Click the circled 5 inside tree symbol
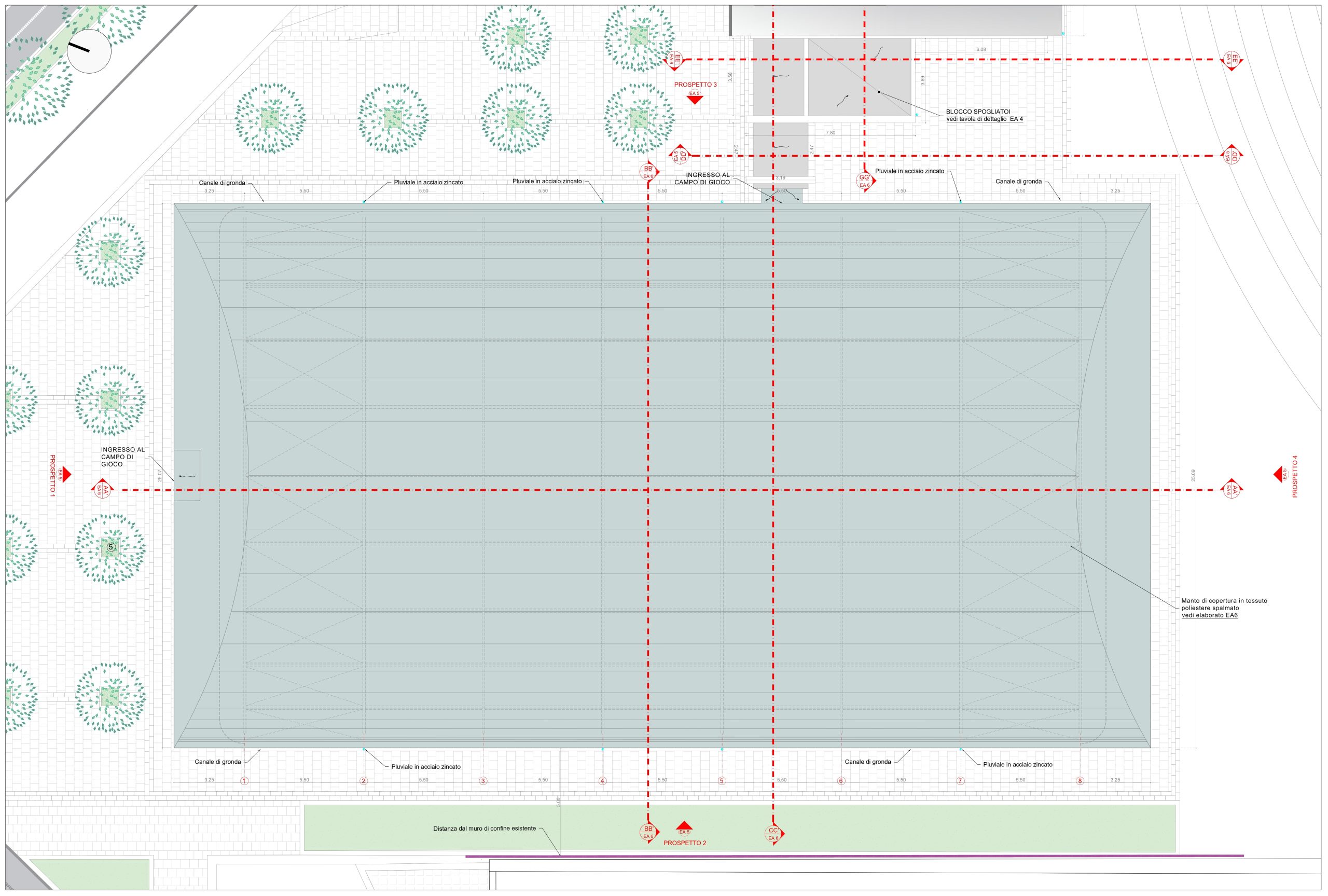Image resolution: width=1328 pixels, height=896 pixels. tap(112, 547)
